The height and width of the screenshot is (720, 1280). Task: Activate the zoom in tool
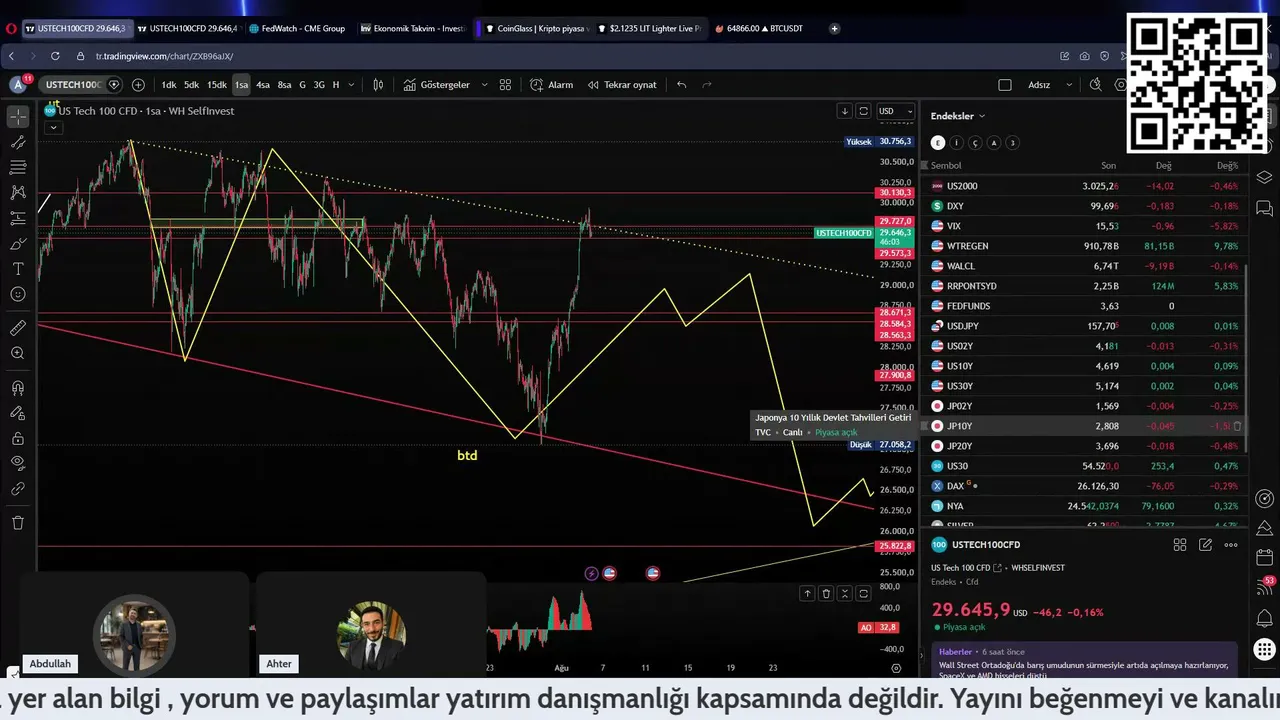click(18, 353)
